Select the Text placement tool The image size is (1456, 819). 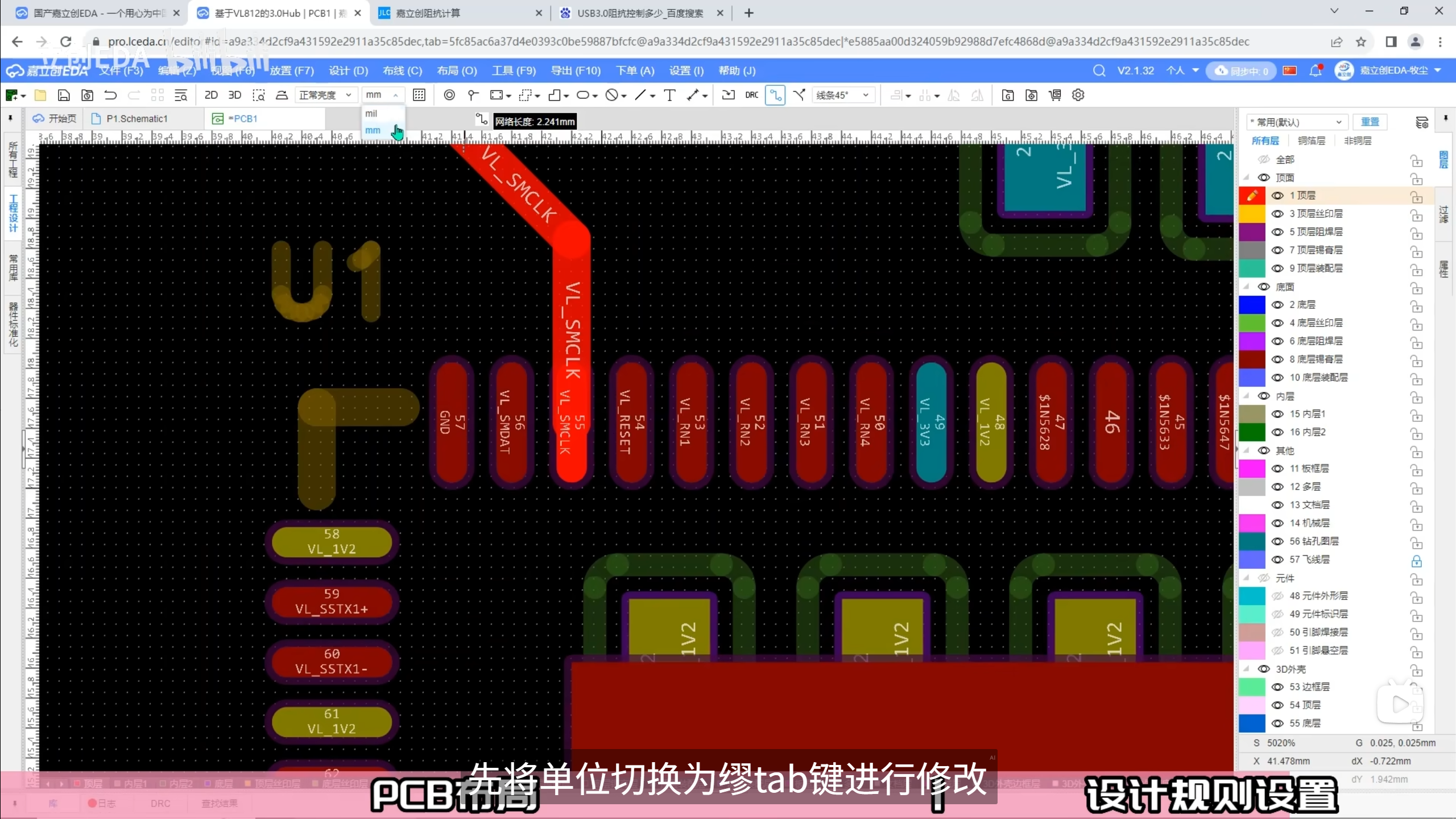tap(669, 95)
